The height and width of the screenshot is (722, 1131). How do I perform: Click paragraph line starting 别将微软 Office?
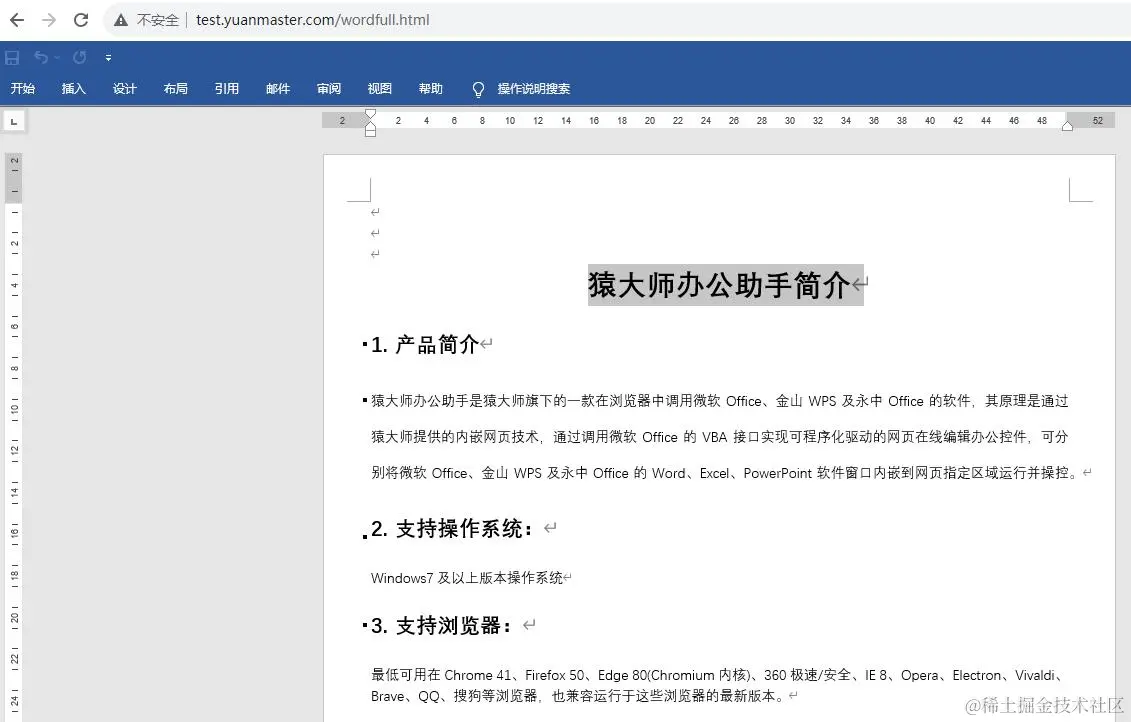(x=725, y=473)
